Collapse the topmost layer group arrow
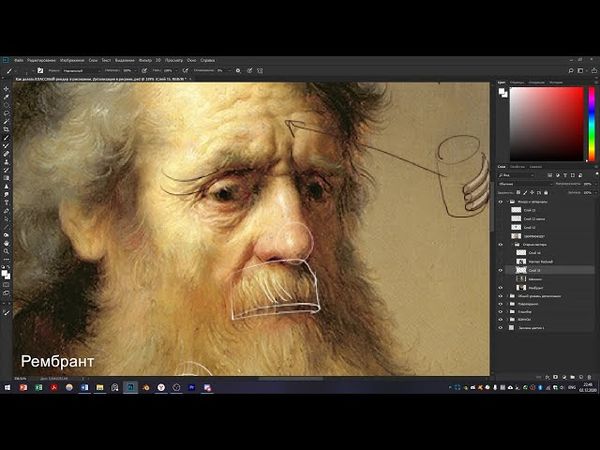 [x=508, y=201]
